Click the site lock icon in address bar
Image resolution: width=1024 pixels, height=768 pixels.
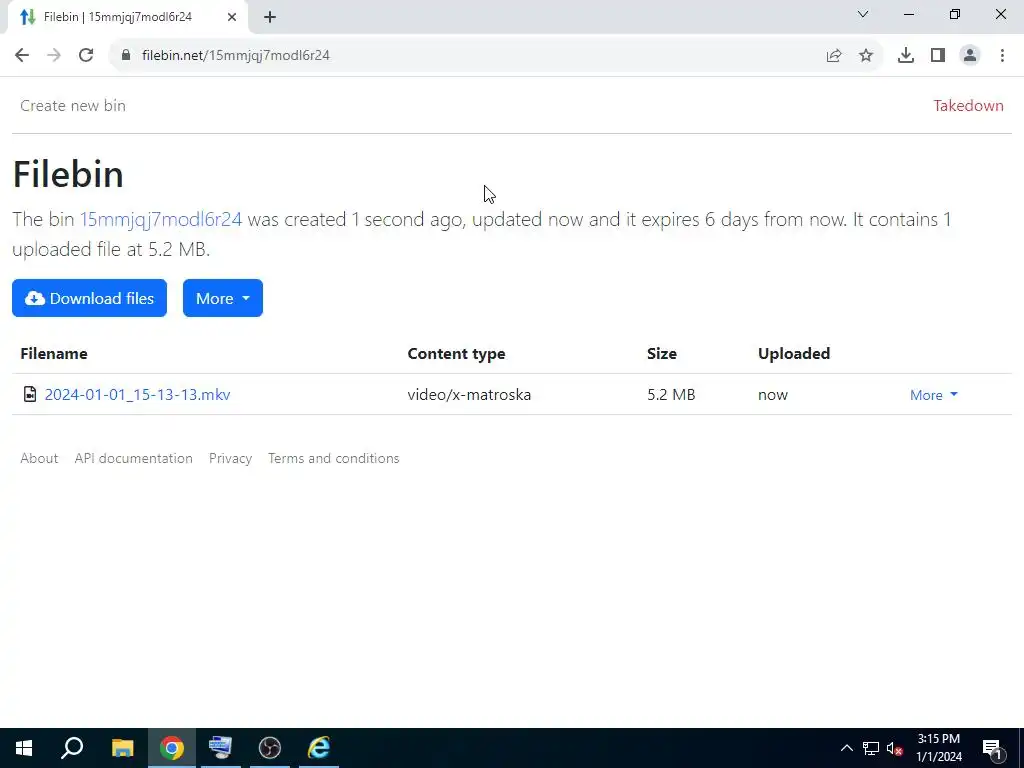(x=126, y=56)
